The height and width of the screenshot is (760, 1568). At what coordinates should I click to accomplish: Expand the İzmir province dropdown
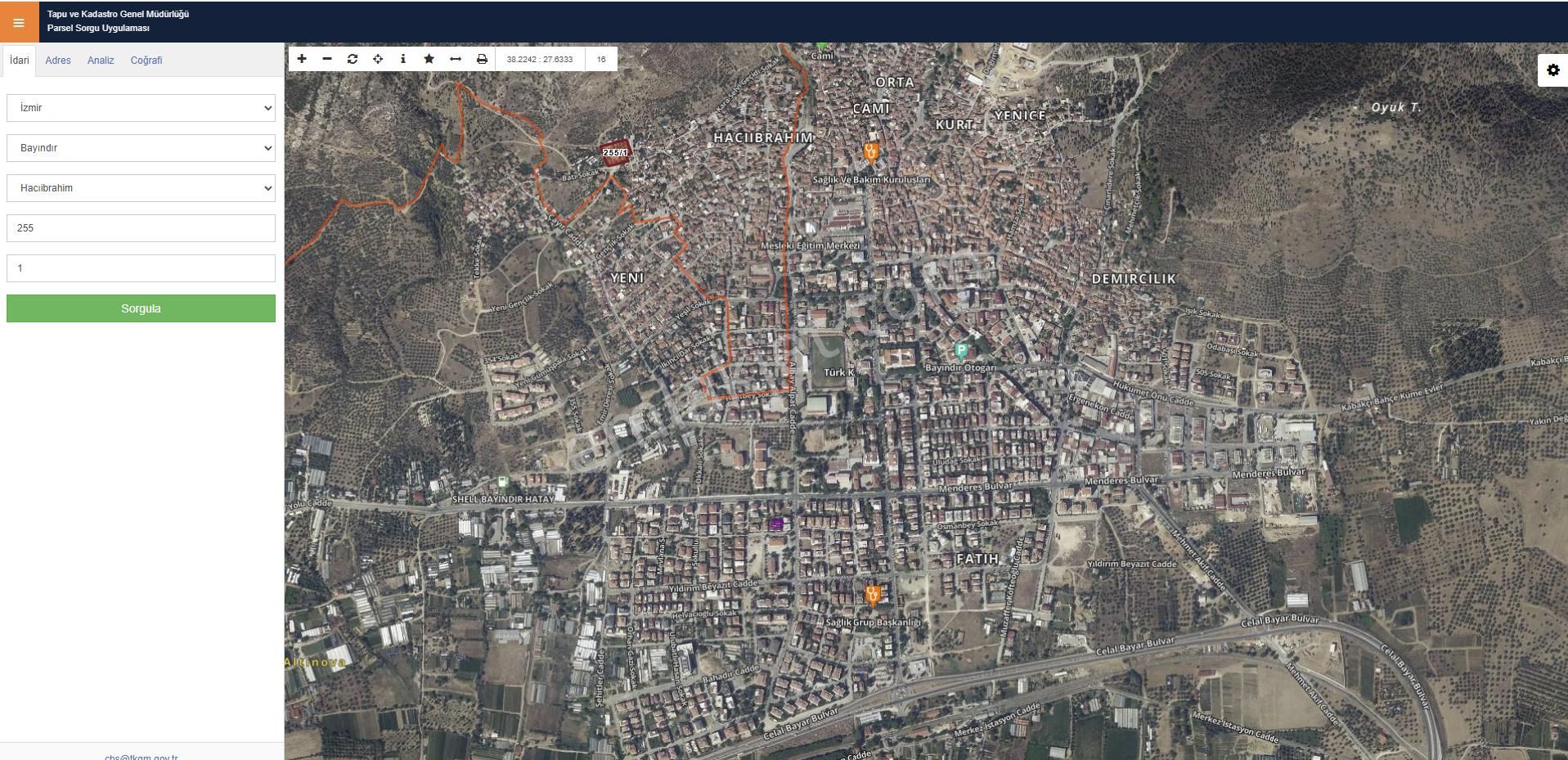pos(141,108)
